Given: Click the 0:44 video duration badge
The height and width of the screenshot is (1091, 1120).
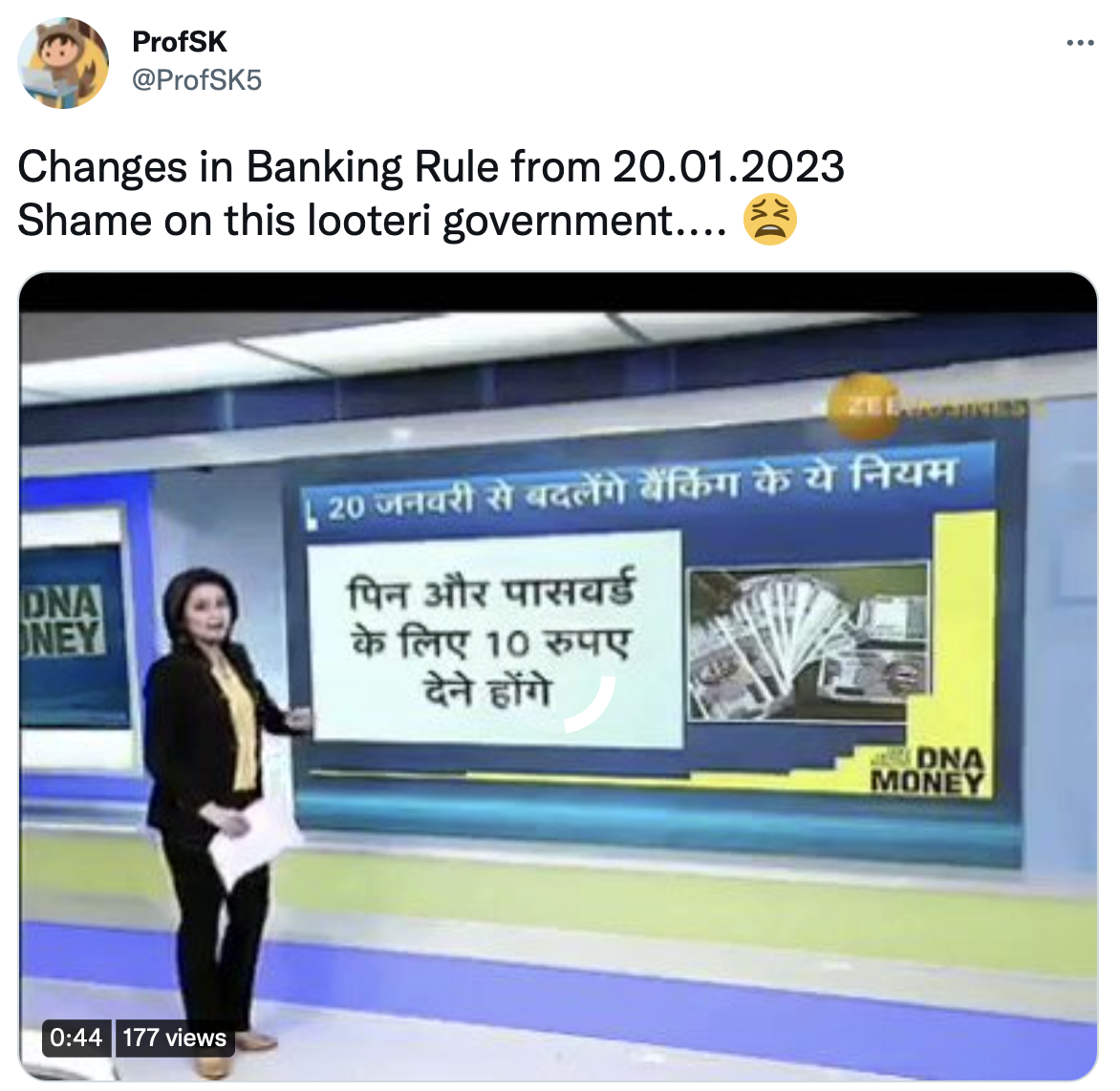Looking at the screenshot, I should 75,1037.
